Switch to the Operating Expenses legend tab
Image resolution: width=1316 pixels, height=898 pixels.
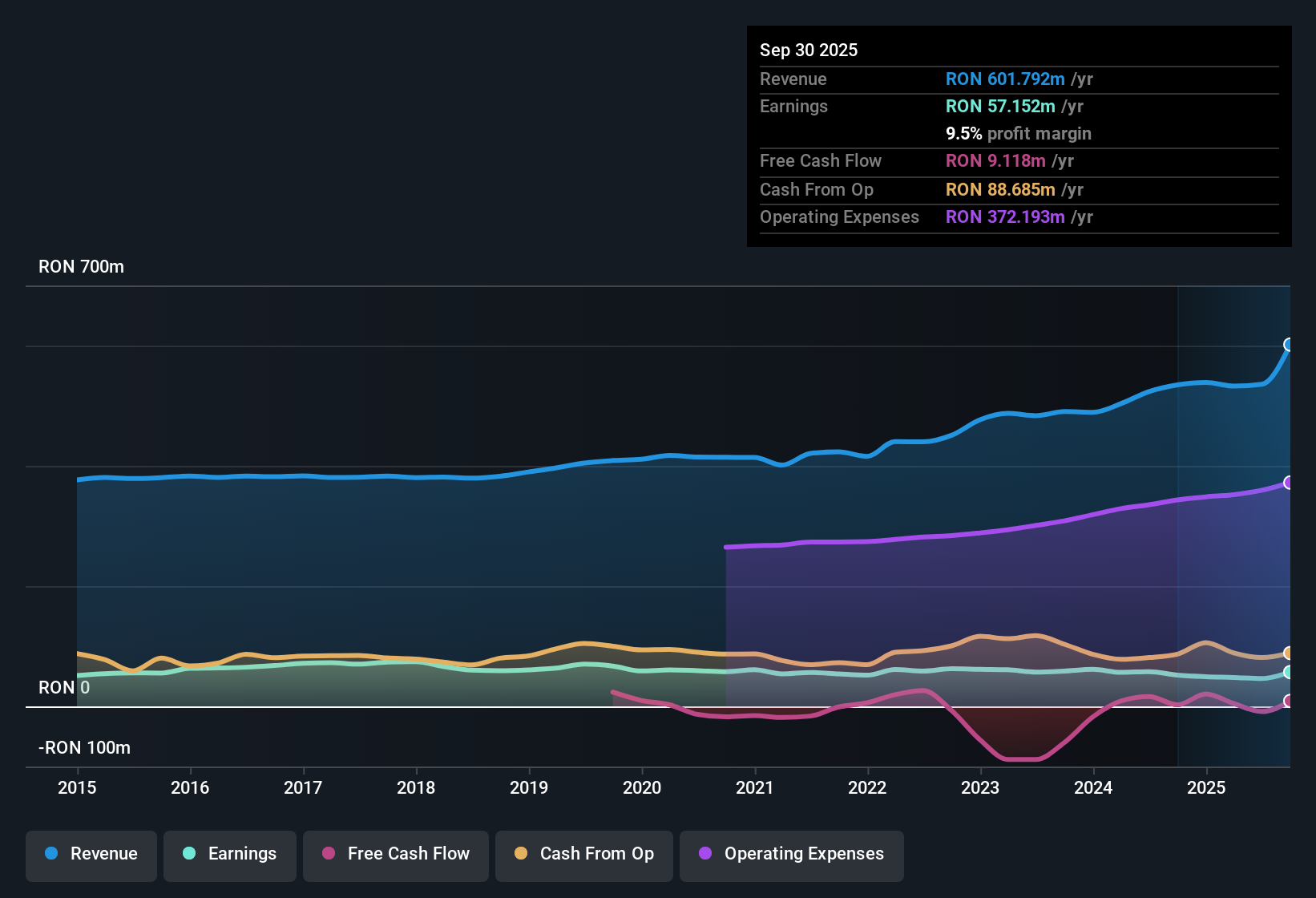pos(791,854)
